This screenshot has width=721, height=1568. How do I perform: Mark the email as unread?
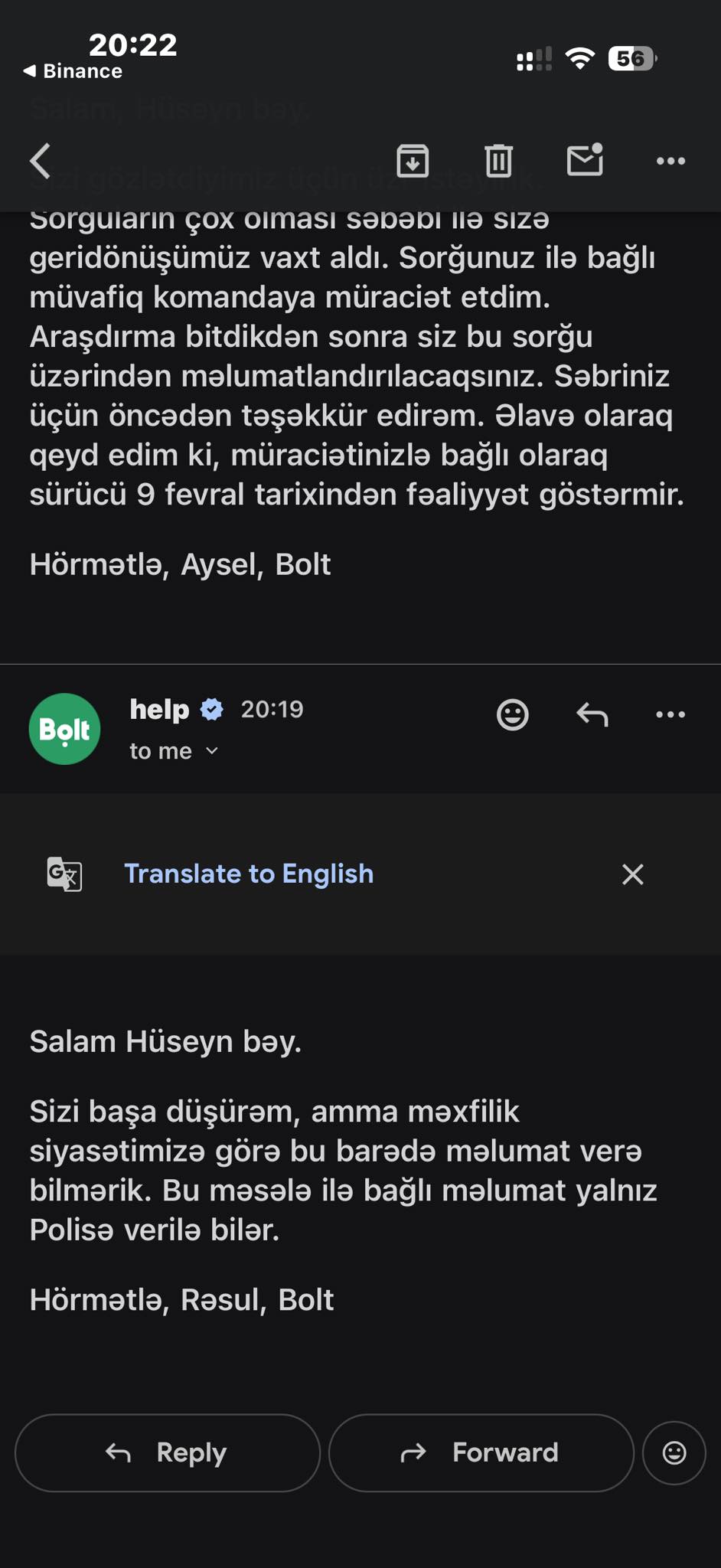tap(585, 160)
